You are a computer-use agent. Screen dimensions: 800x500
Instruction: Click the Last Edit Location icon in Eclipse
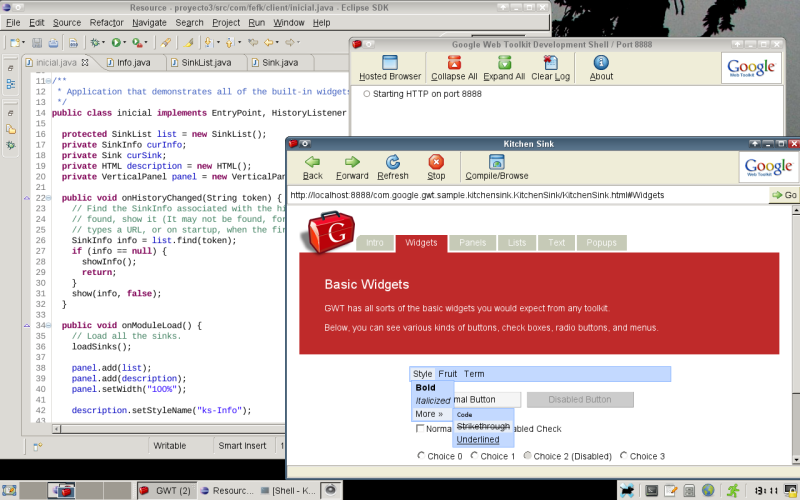253,42
